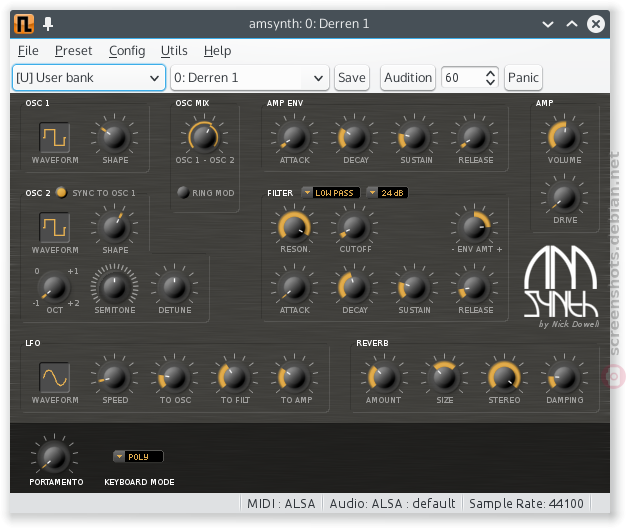Click the title bar minimize chevron
The image size is (626, 529).
click(548, 24)
